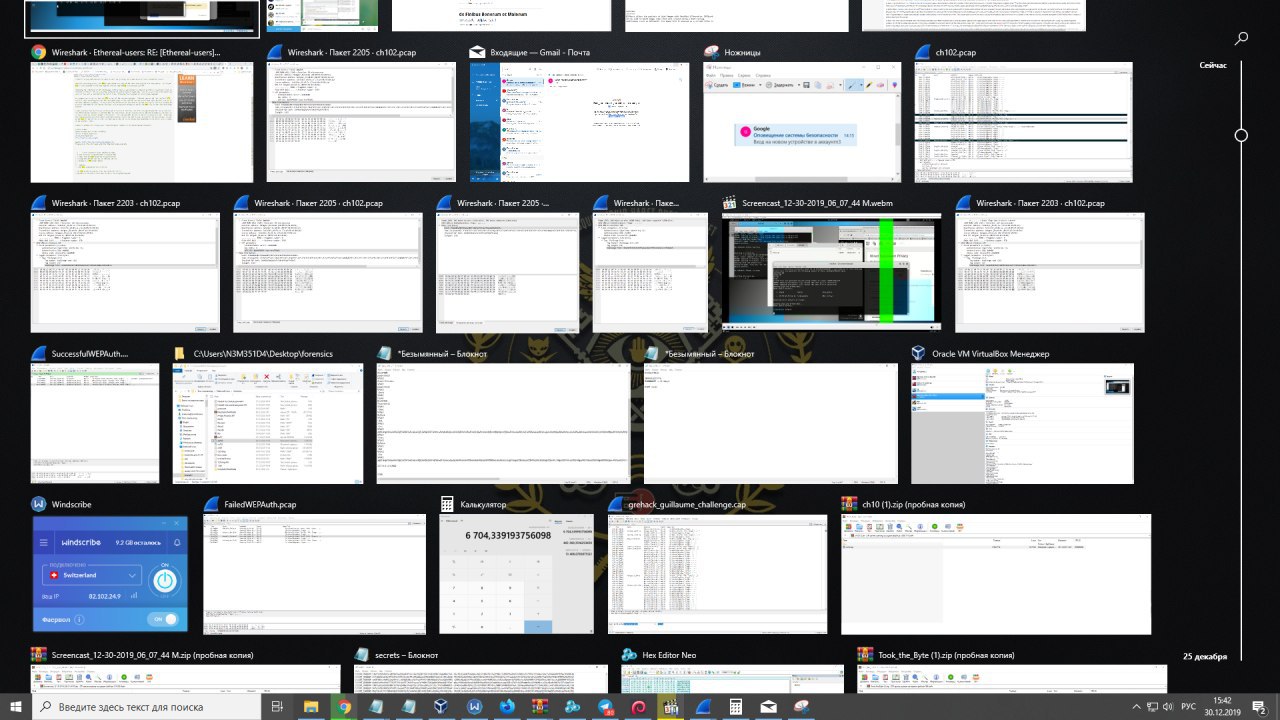Switch to SuccessfulWEPAuth Wireshark thumbnail
This screenshot has width=1280, height=720.
click(x=95, y=423)
